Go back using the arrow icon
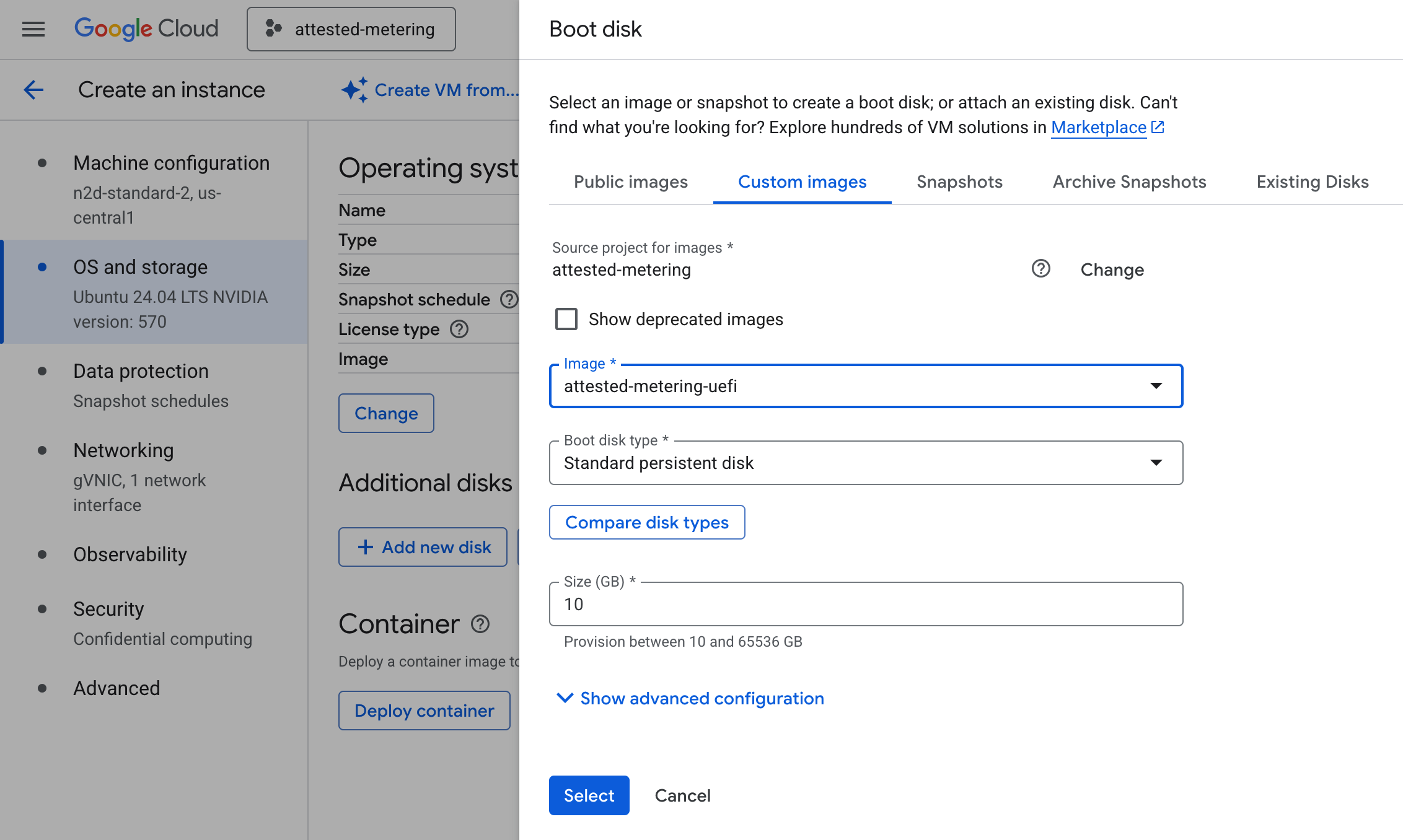The height and width of the screenshot is (840, 1403). click(33, 90)
